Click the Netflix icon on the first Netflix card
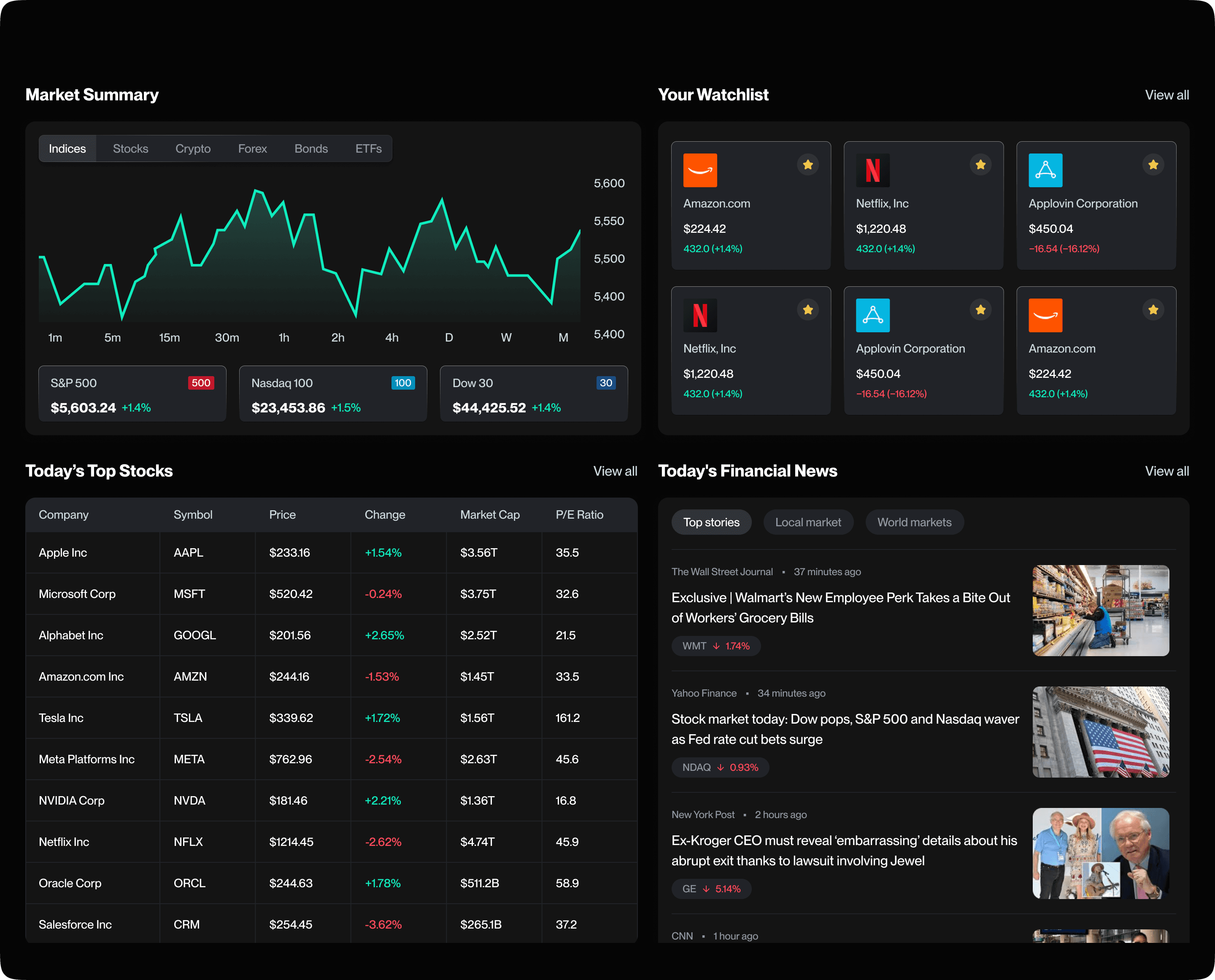Screen dimensions: 1215x980 (873, 170)
